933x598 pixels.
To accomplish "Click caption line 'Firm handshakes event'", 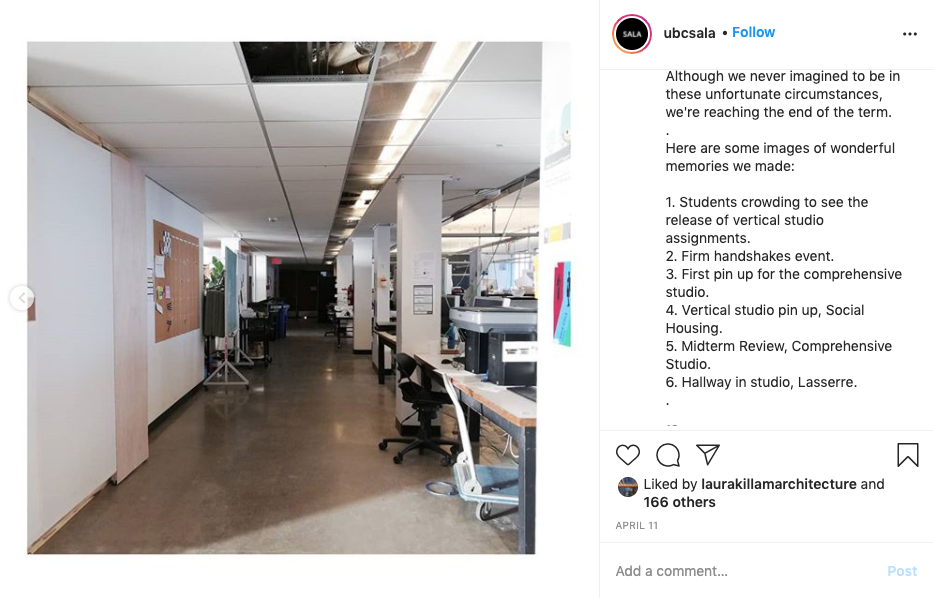I will point(750,256).
